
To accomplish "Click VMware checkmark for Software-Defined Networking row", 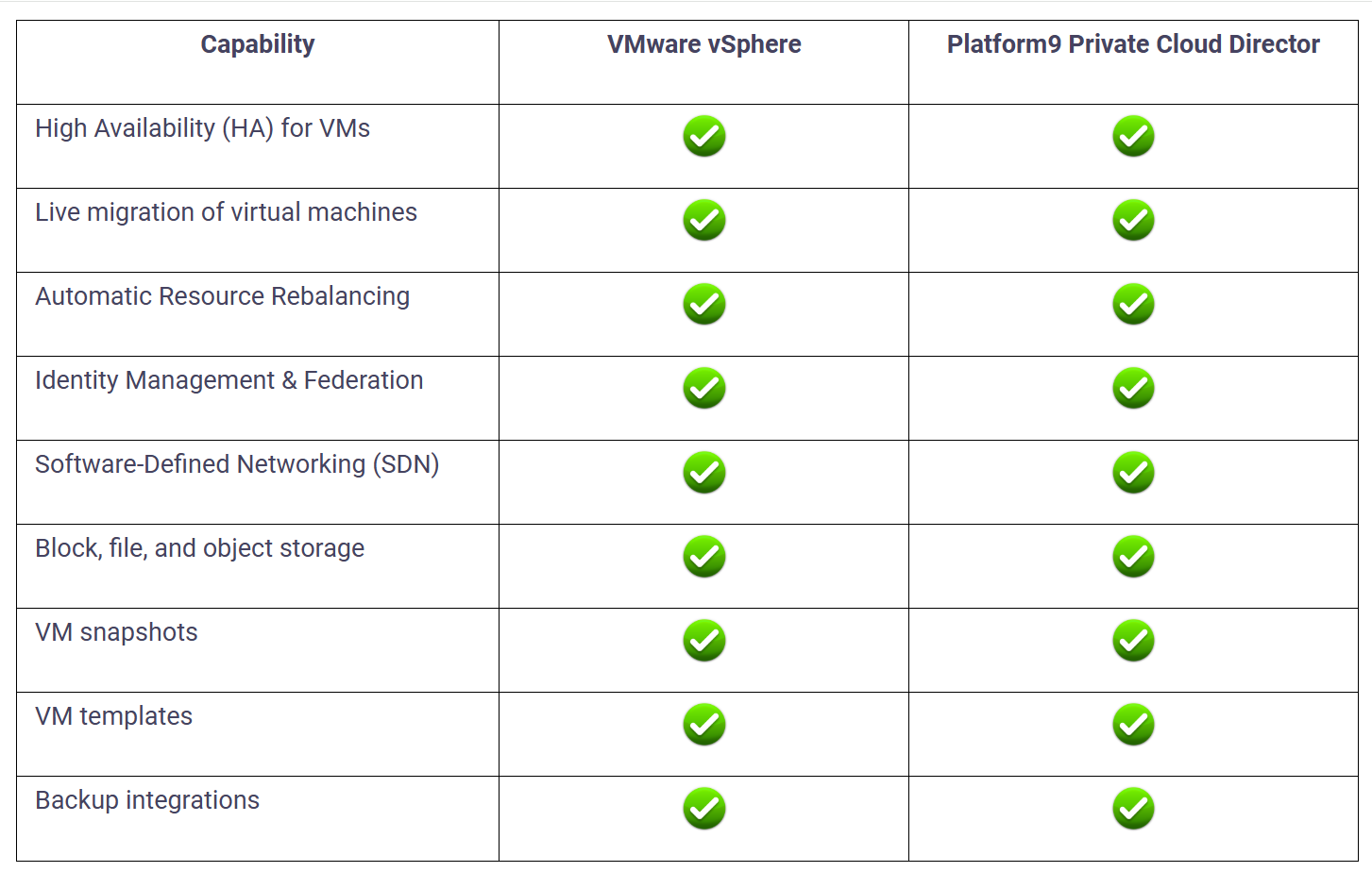I will pos(703,473).
